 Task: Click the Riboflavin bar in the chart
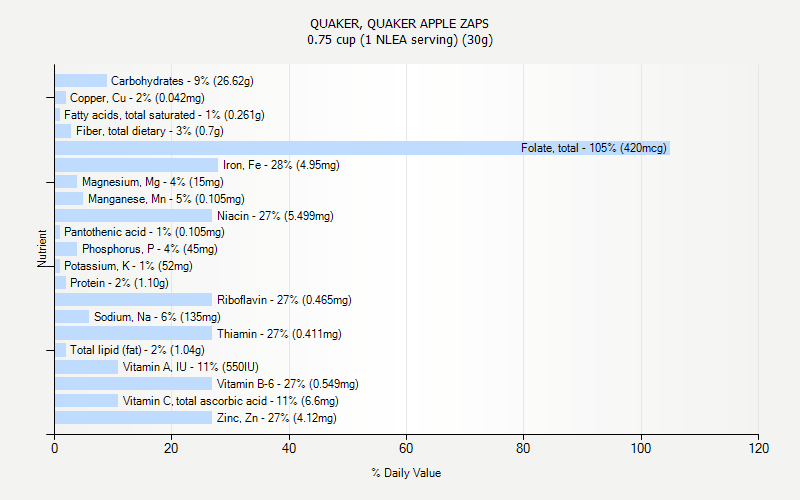click(x=134, y=299)
